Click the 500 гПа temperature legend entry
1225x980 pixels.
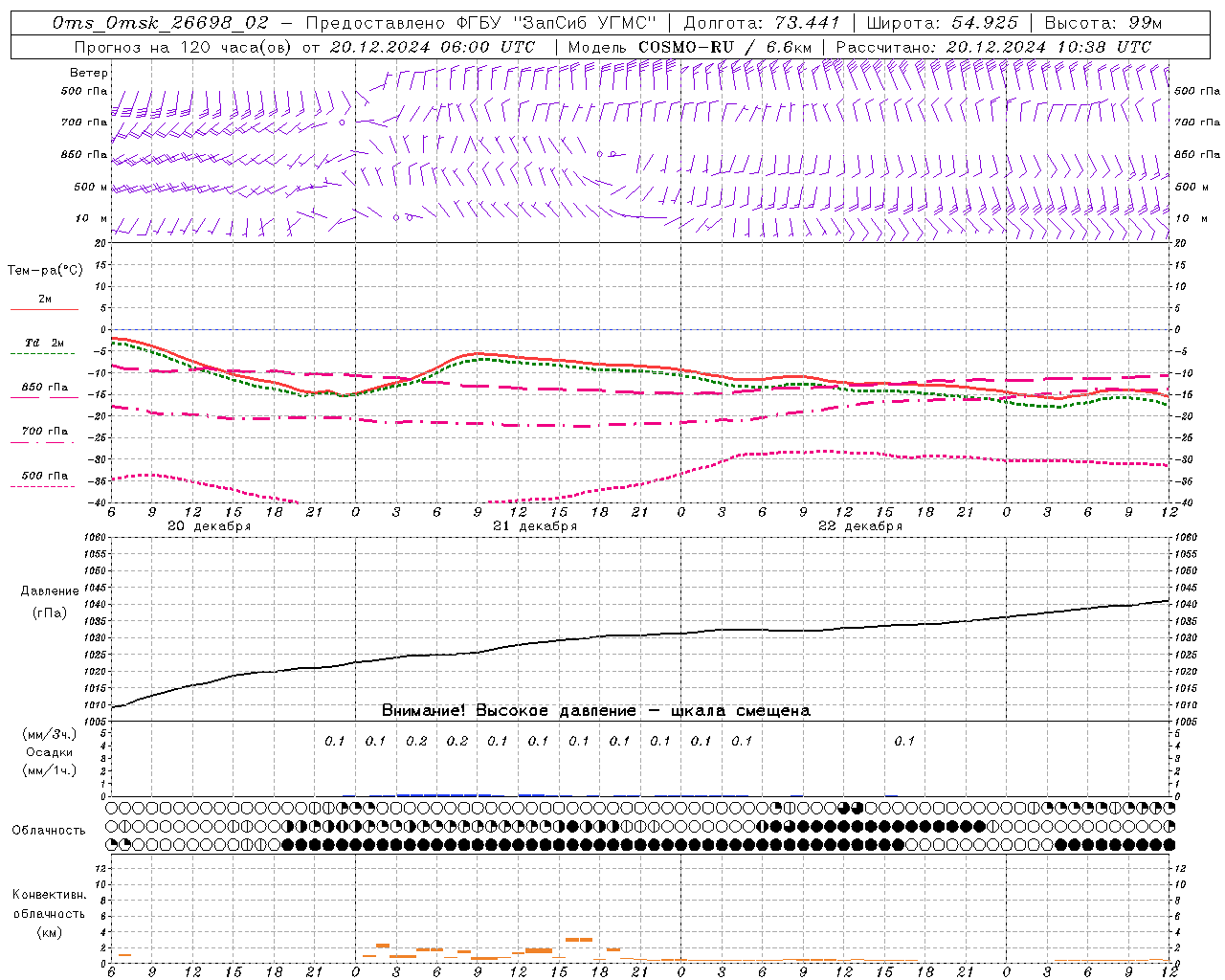(44, 479)
